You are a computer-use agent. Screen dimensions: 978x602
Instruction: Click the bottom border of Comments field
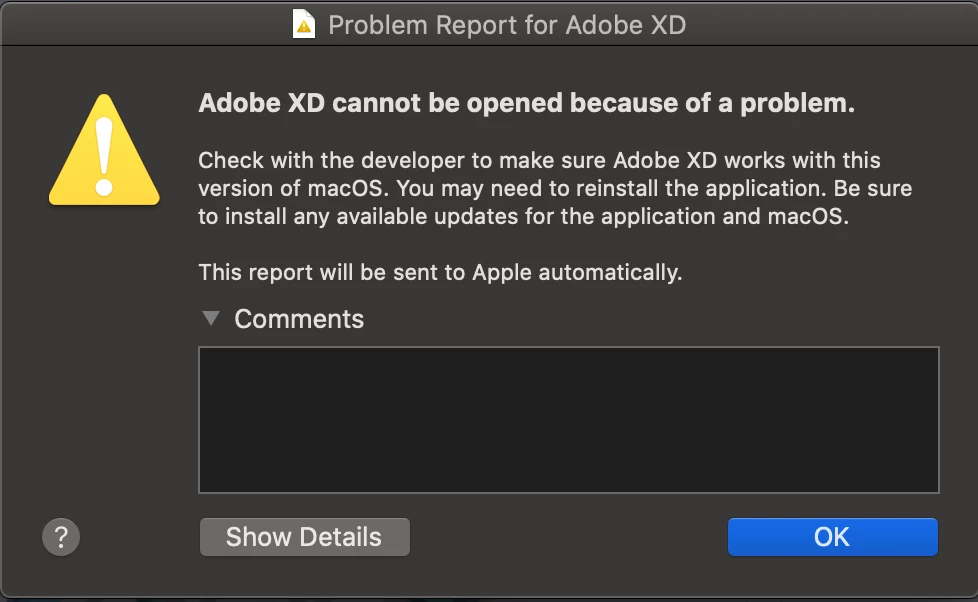point(568,492)
